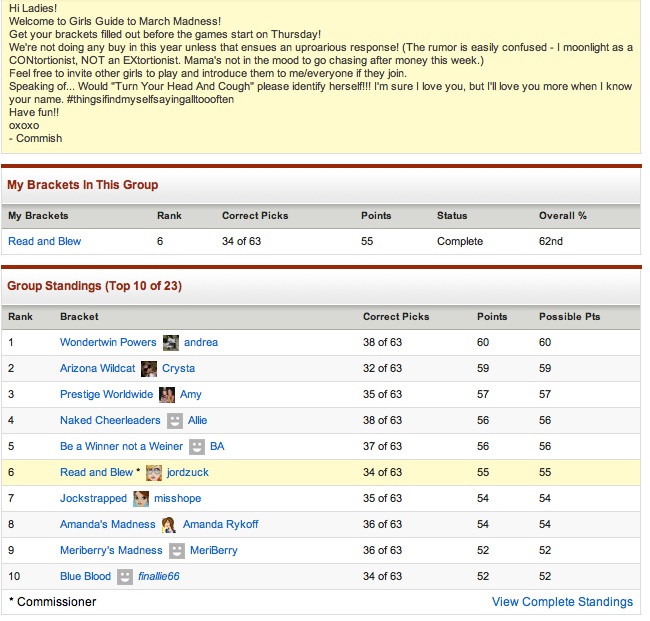This screenshot has height=621, width=650.
Task: Click andrea's avatar icon
Action: (171, 342)
